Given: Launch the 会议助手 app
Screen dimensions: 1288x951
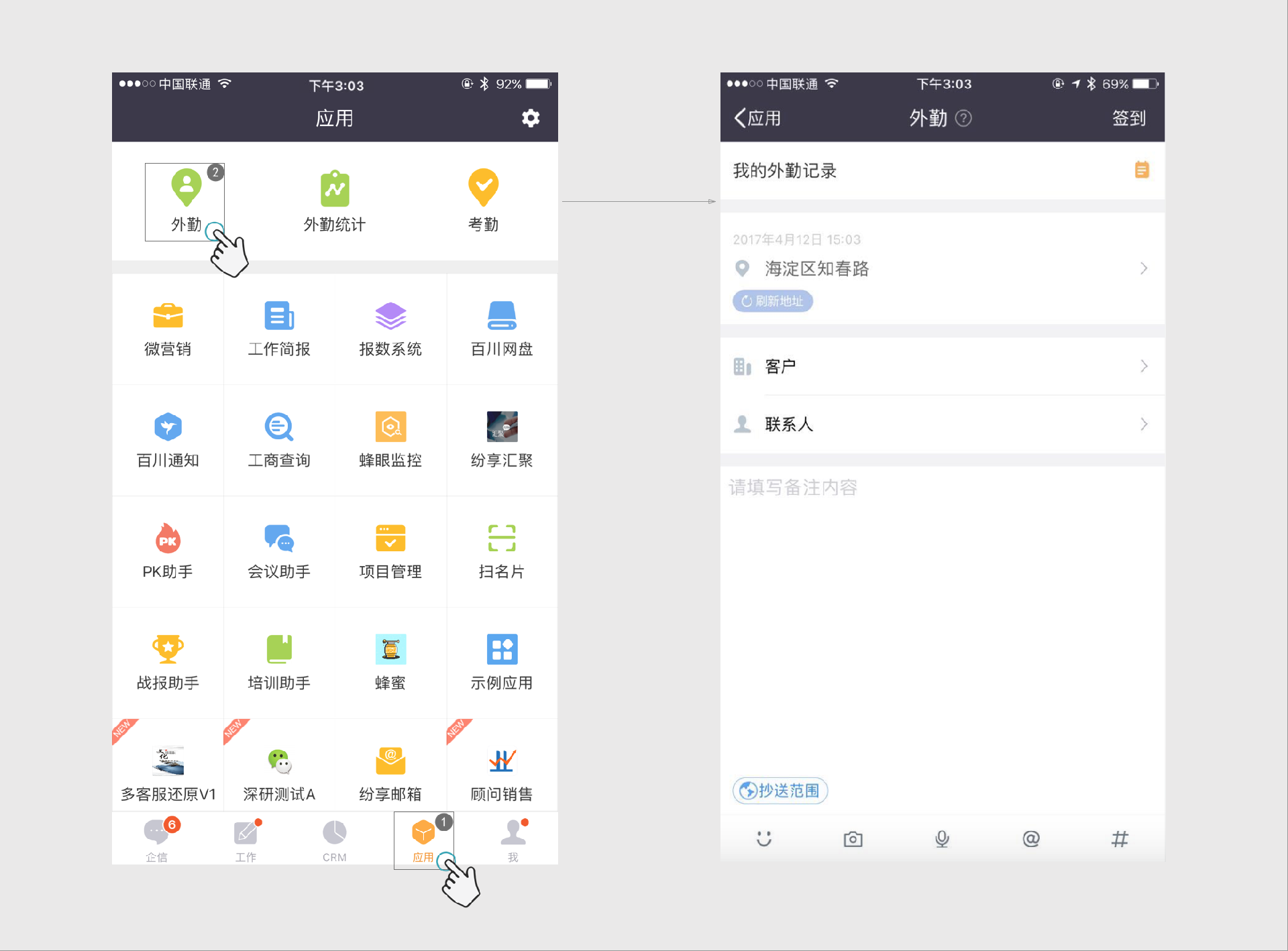Looking at the screenshot, I should coord(279,551).
